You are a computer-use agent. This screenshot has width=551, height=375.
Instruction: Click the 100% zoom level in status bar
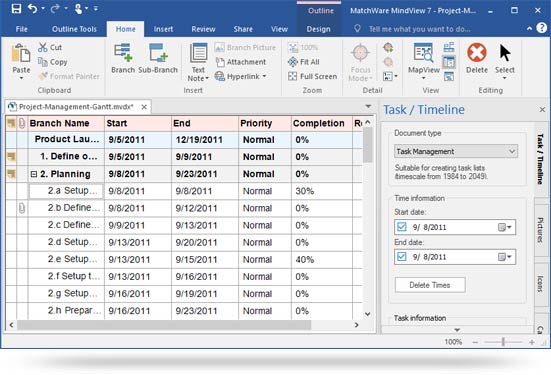pos(453,342)
